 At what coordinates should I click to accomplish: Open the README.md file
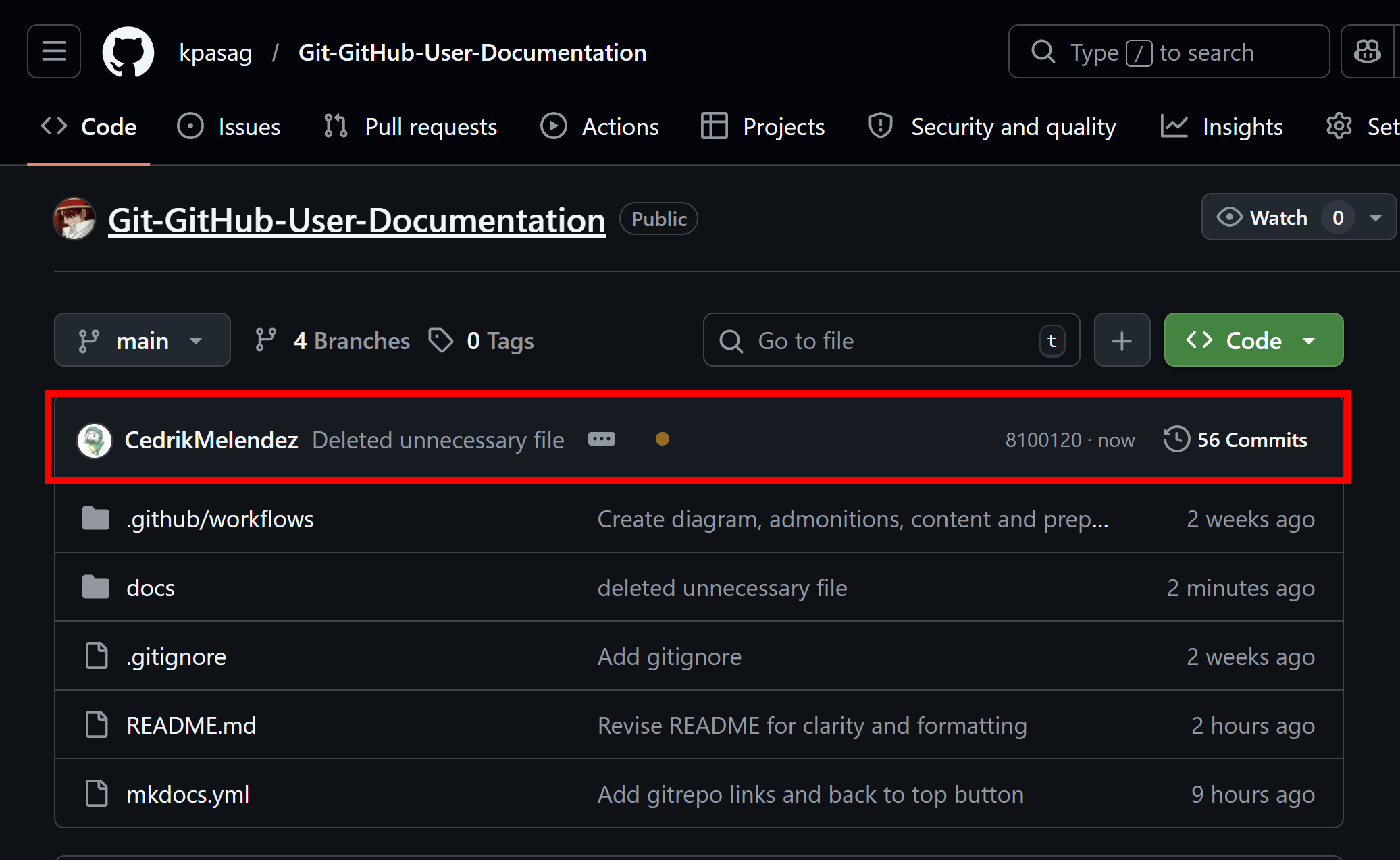[191, 725]
